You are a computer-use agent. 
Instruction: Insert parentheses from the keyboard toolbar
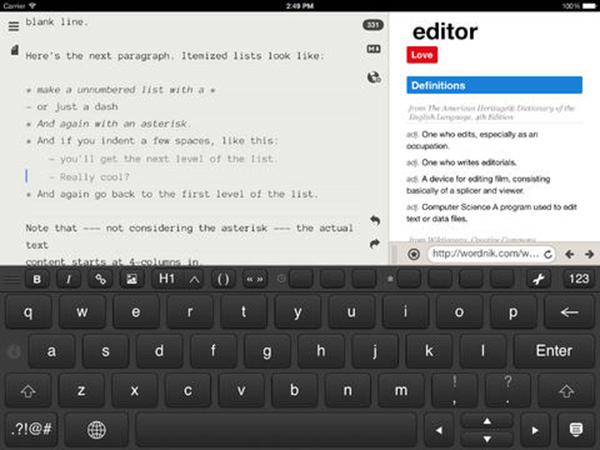(x=223, y=279)
